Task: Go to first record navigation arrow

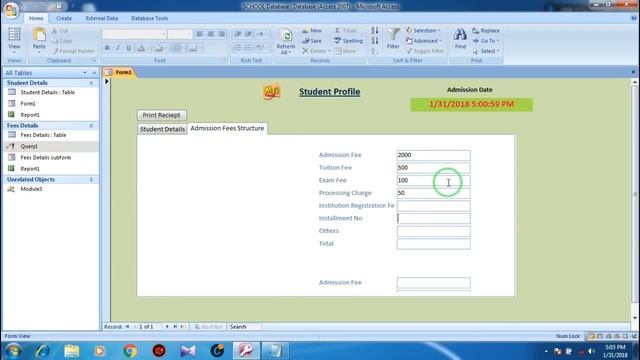Action: point(127,327)
